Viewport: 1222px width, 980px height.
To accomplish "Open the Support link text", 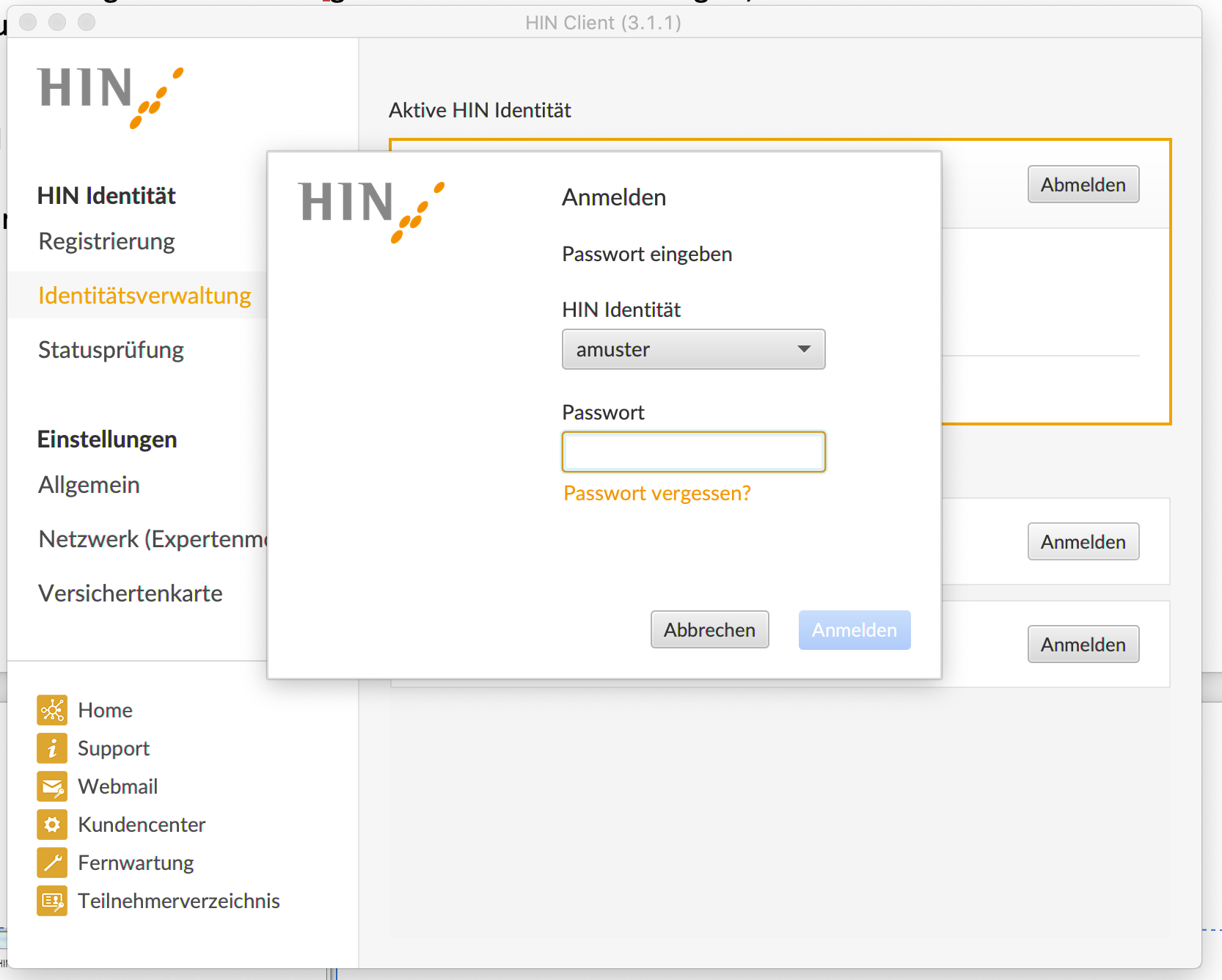I will [x=114, y=748].
